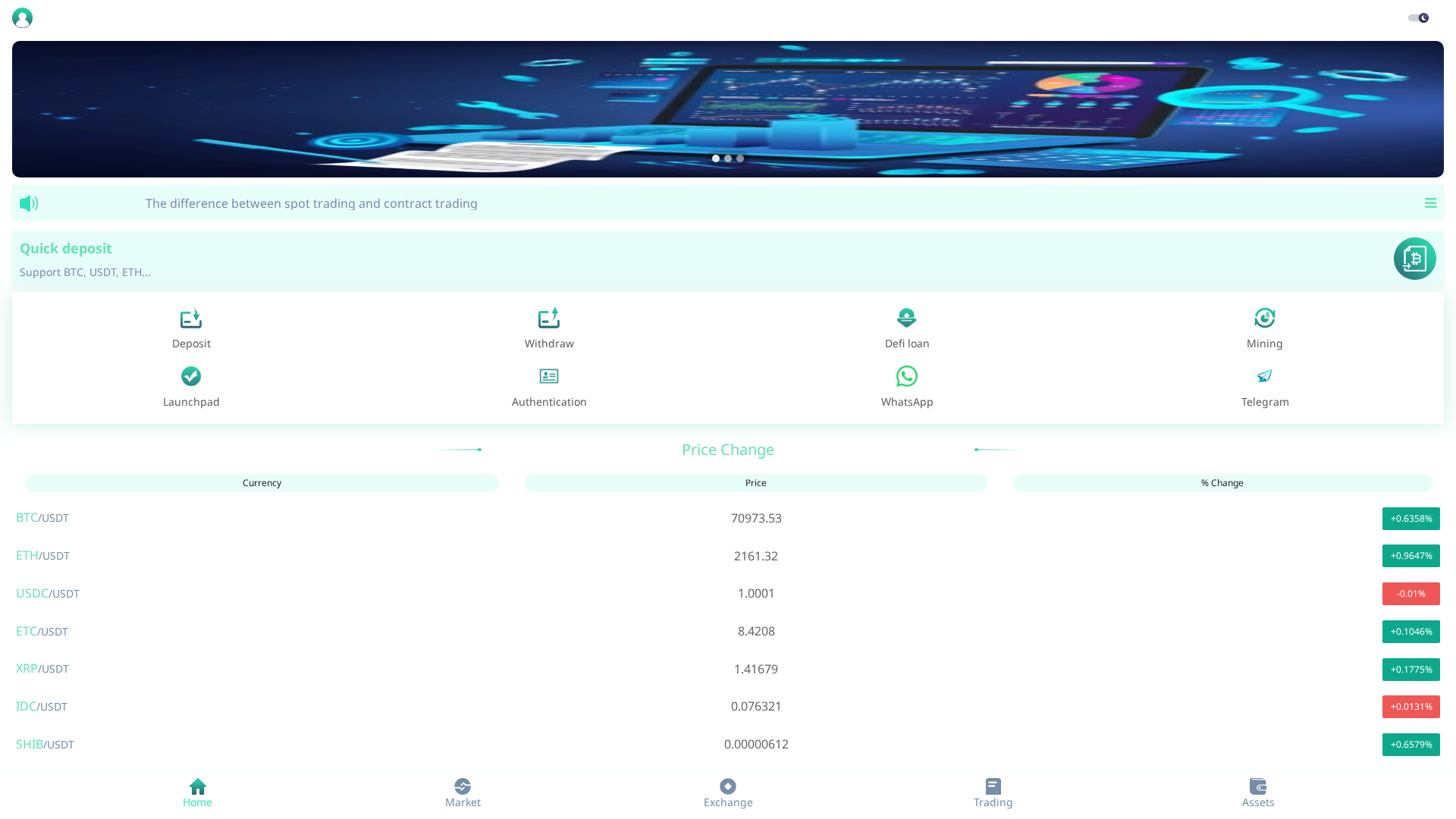This screenshot has height=819, width=1456.
Task: Go to the Assets tab
Action: 1257,792
